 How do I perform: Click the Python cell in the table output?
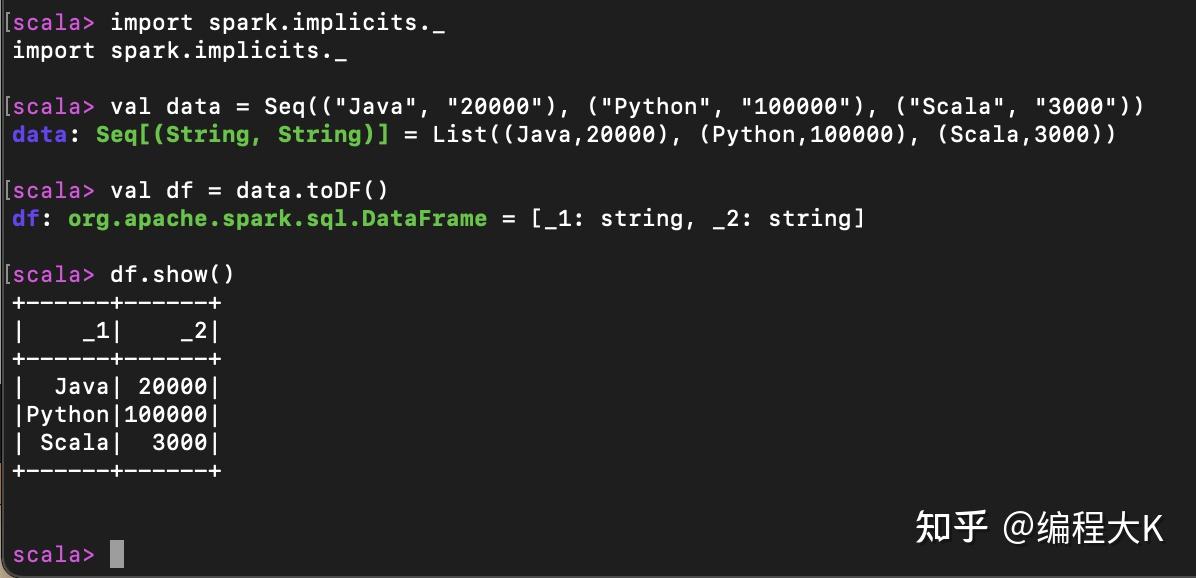tap(67, 414)
